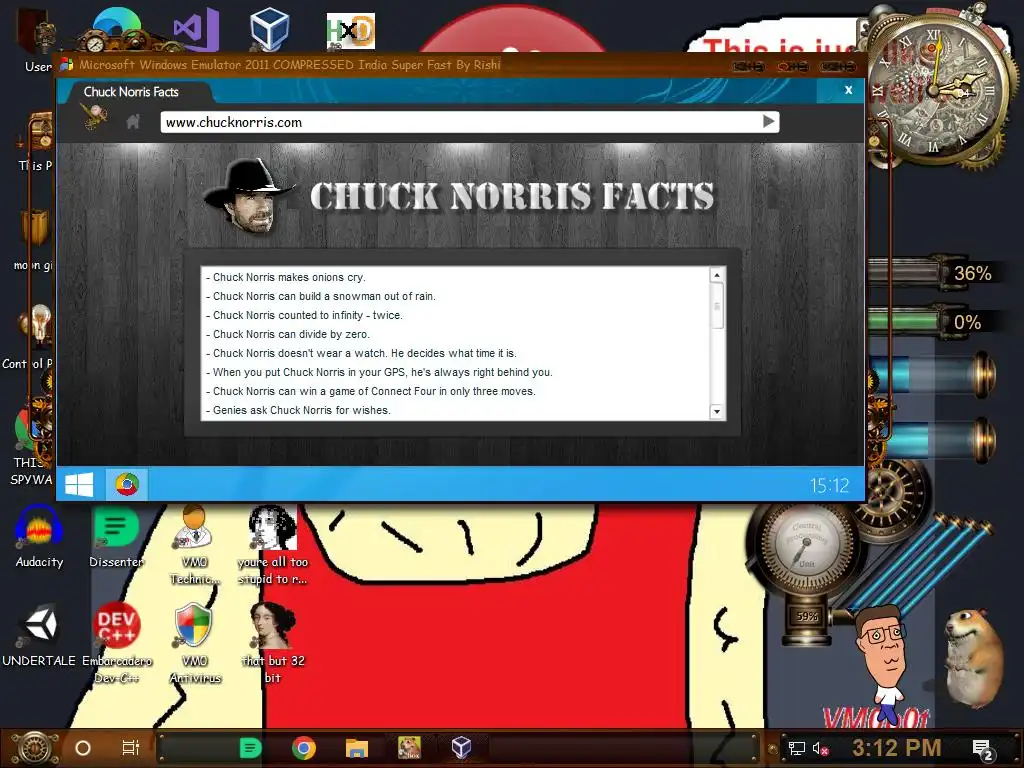Open the Audacity desktop icon
1024x768 pixels.
click(39, 536)
